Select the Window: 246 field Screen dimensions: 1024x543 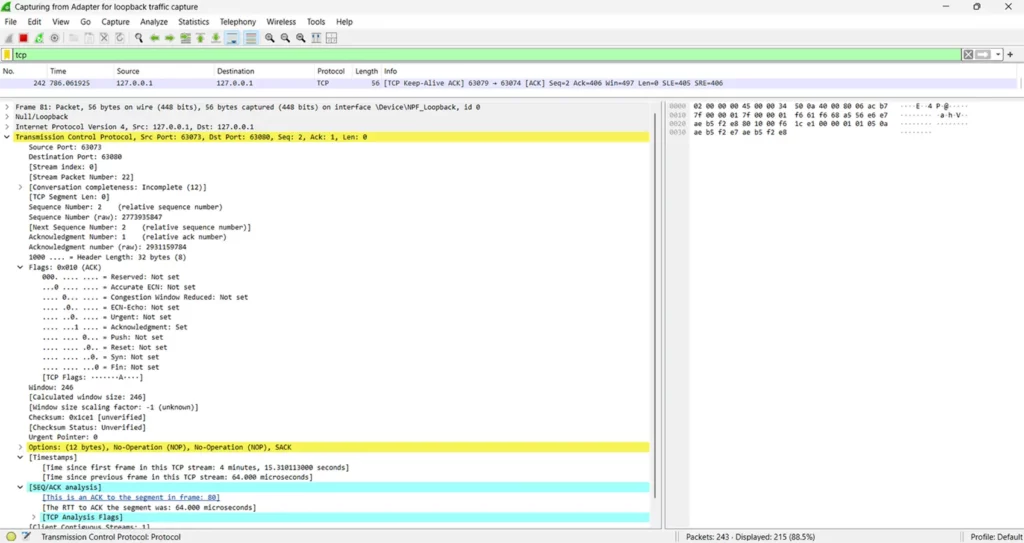51,387
